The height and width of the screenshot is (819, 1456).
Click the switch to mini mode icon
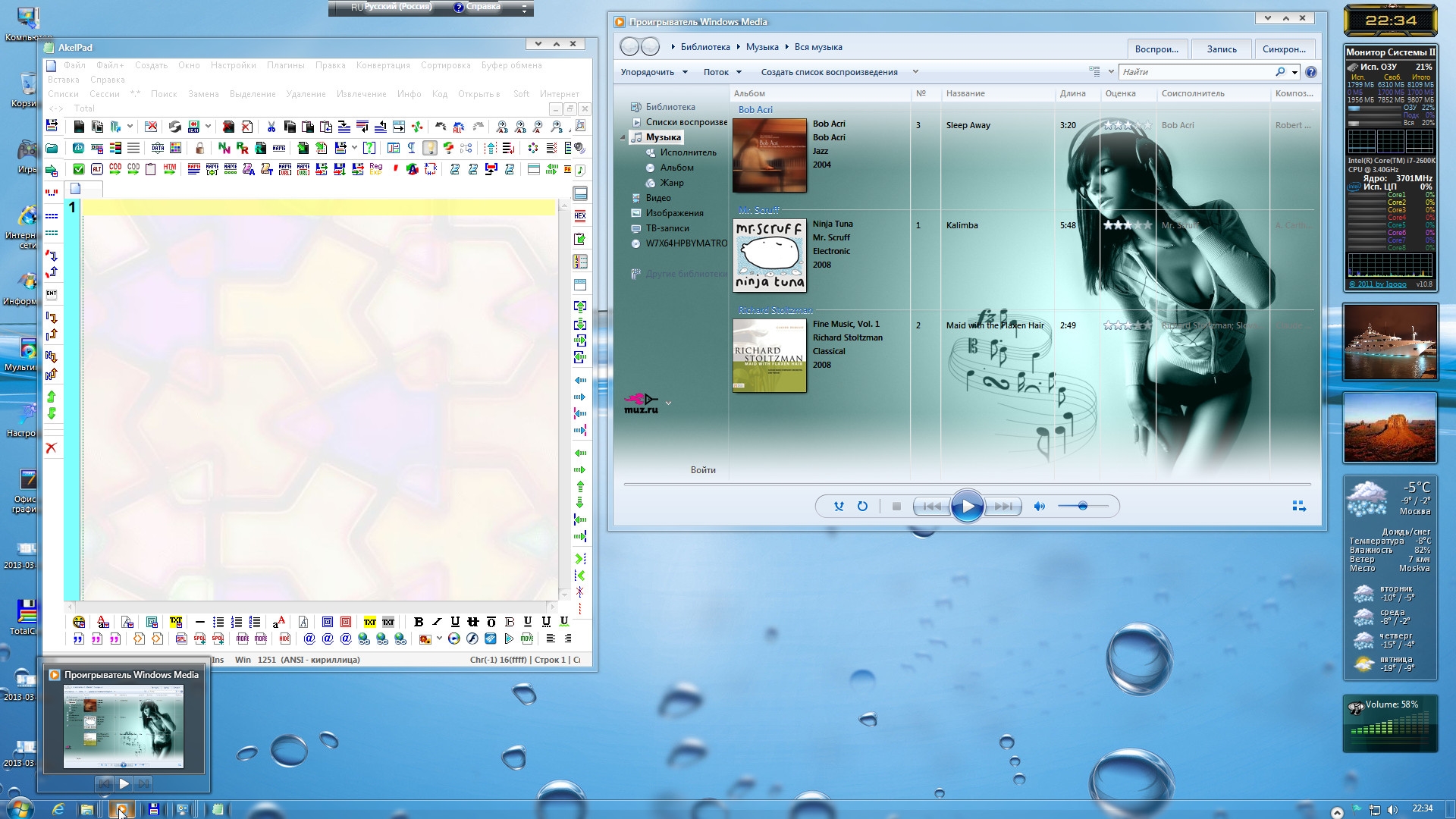(x=1298, y=505)
